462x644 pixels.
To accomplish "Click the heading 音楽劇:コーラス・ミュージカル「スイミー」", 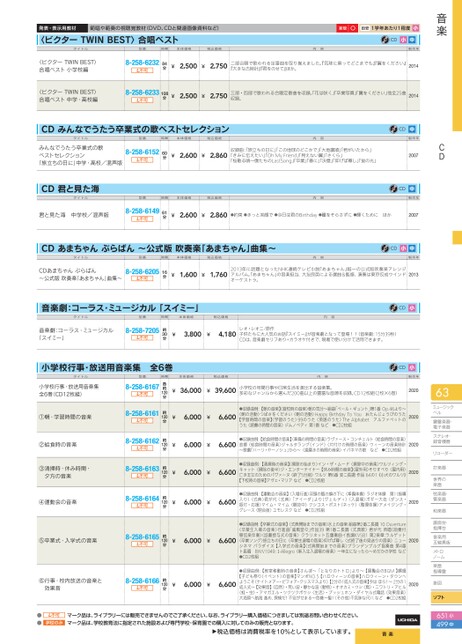I will coord(120,308).
